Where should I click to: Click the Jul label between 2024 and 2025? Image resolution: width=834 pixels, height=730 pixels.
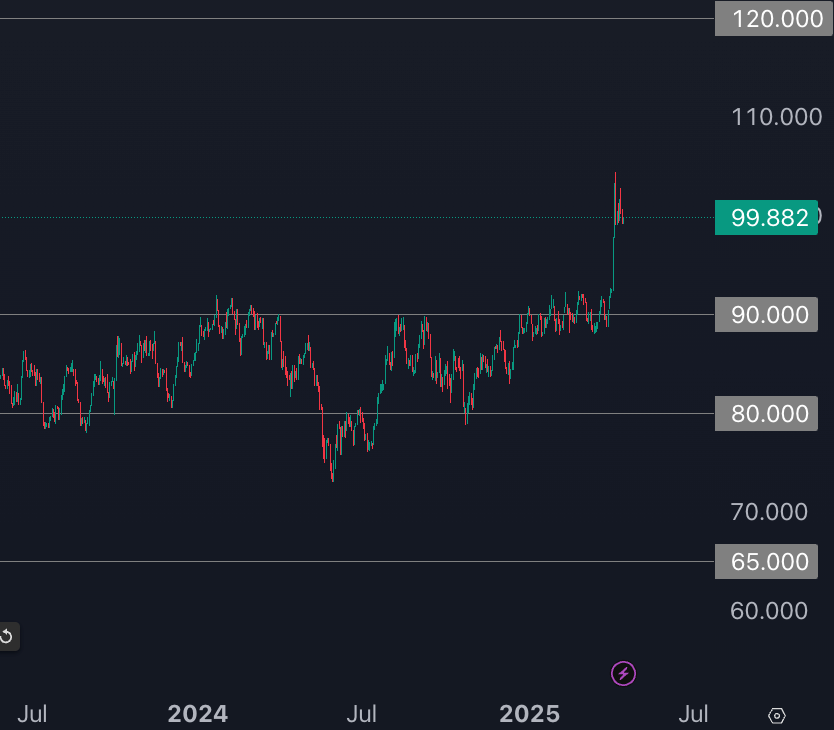tap(361, 714)
